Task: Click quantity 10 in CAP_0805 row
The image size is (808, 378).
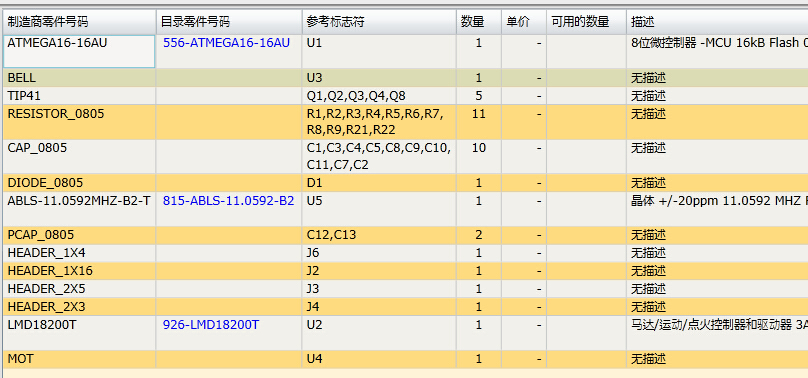Action: 479,157
